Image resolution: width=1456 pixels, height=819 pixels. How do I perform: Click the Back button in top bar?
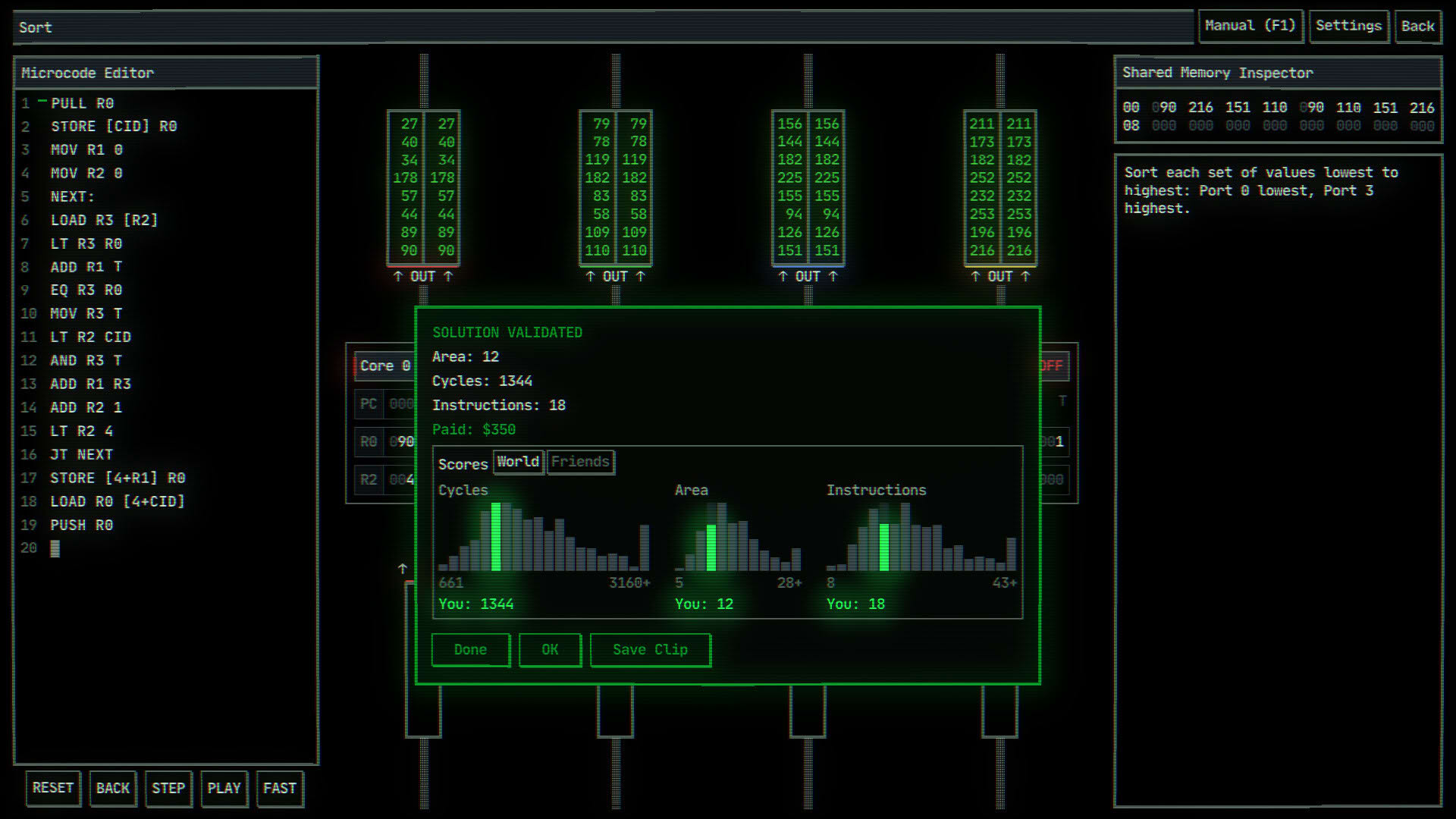click(x=1417, y=26)
